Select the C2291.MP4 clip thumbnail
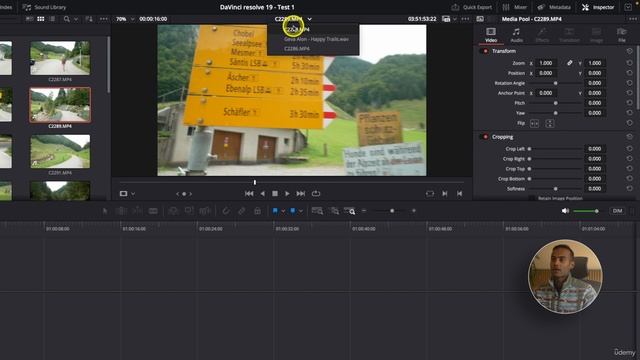The height and width of the screenshot is (360, 640). (x=60, y=151)
